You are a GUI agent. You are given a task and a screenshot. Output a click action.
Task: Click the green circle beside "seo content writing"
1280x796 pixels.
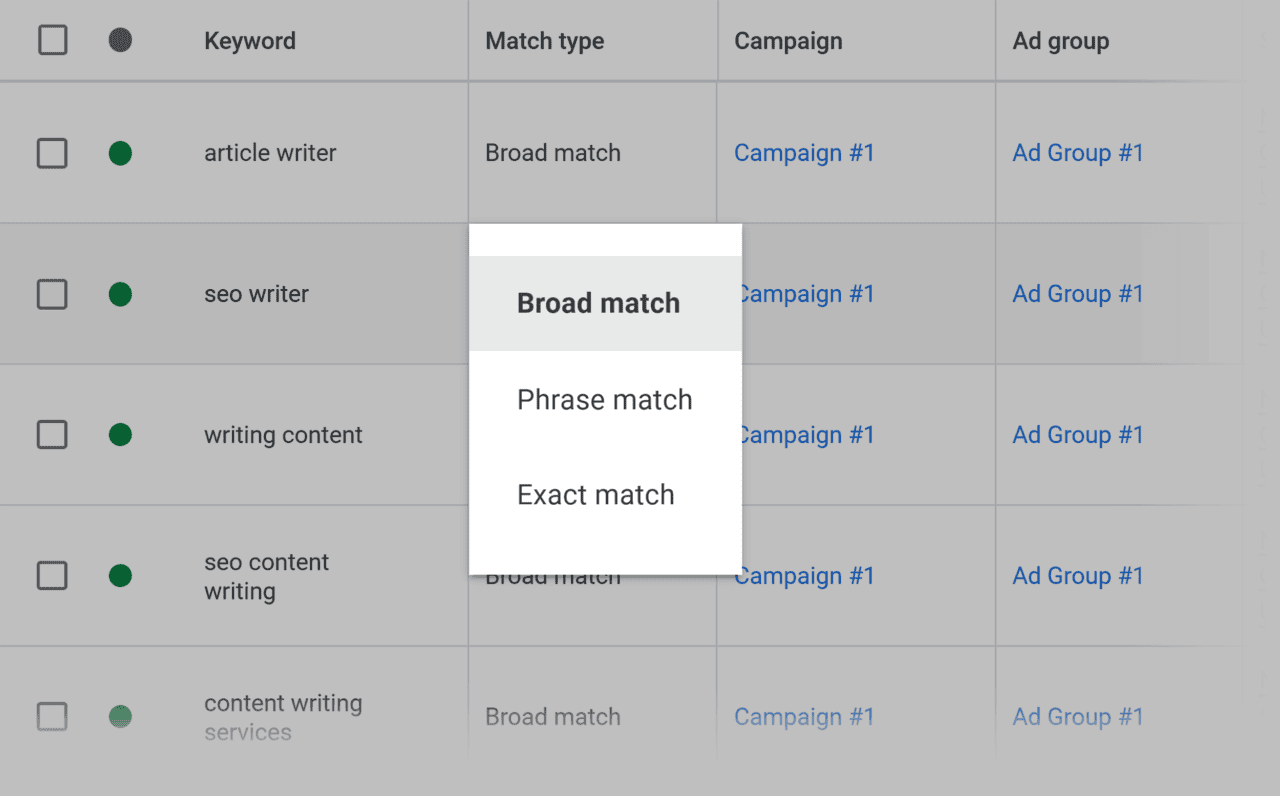coord(120,575)
